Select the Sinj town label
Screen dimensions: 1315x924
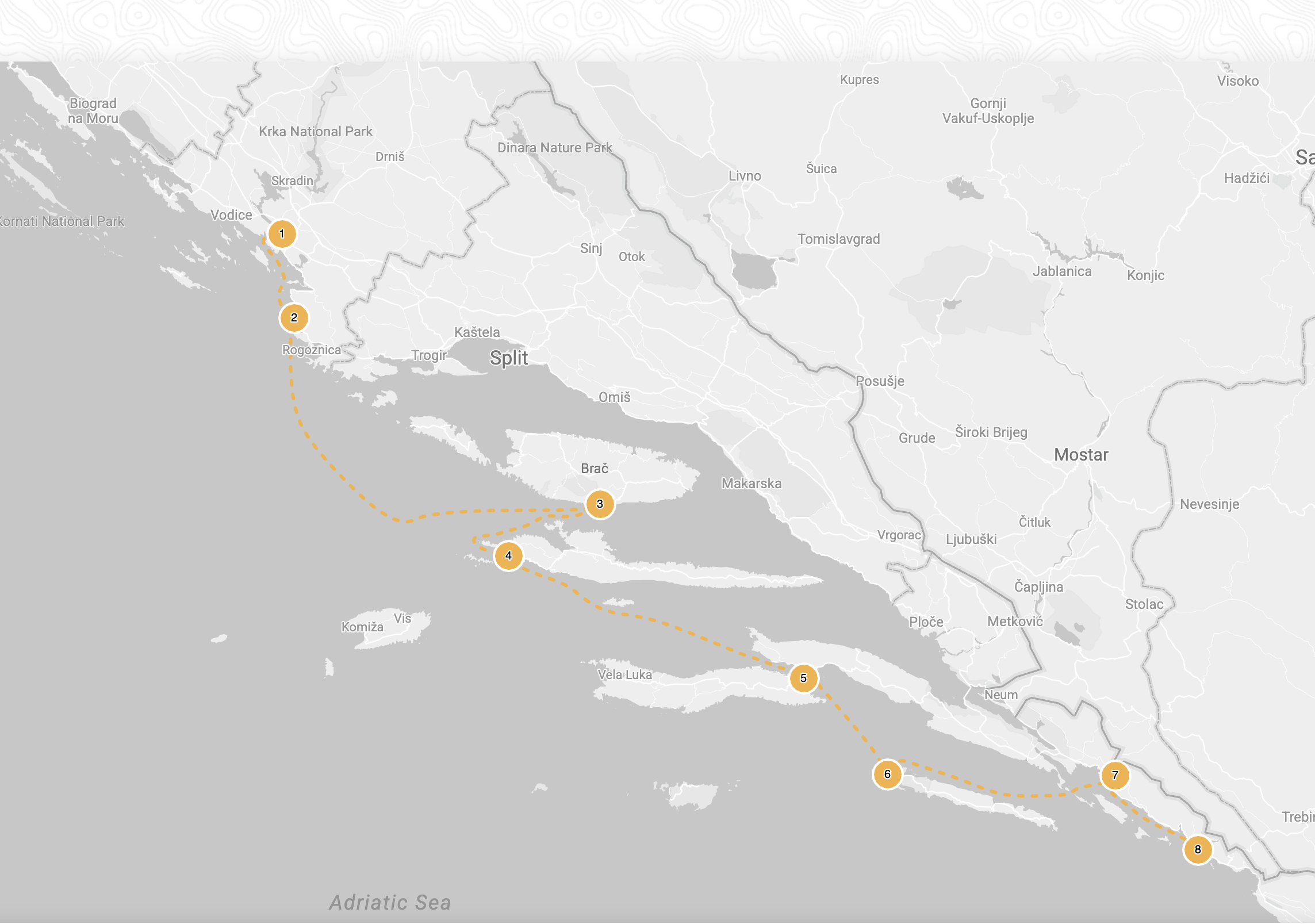click(x=591, y=248)
